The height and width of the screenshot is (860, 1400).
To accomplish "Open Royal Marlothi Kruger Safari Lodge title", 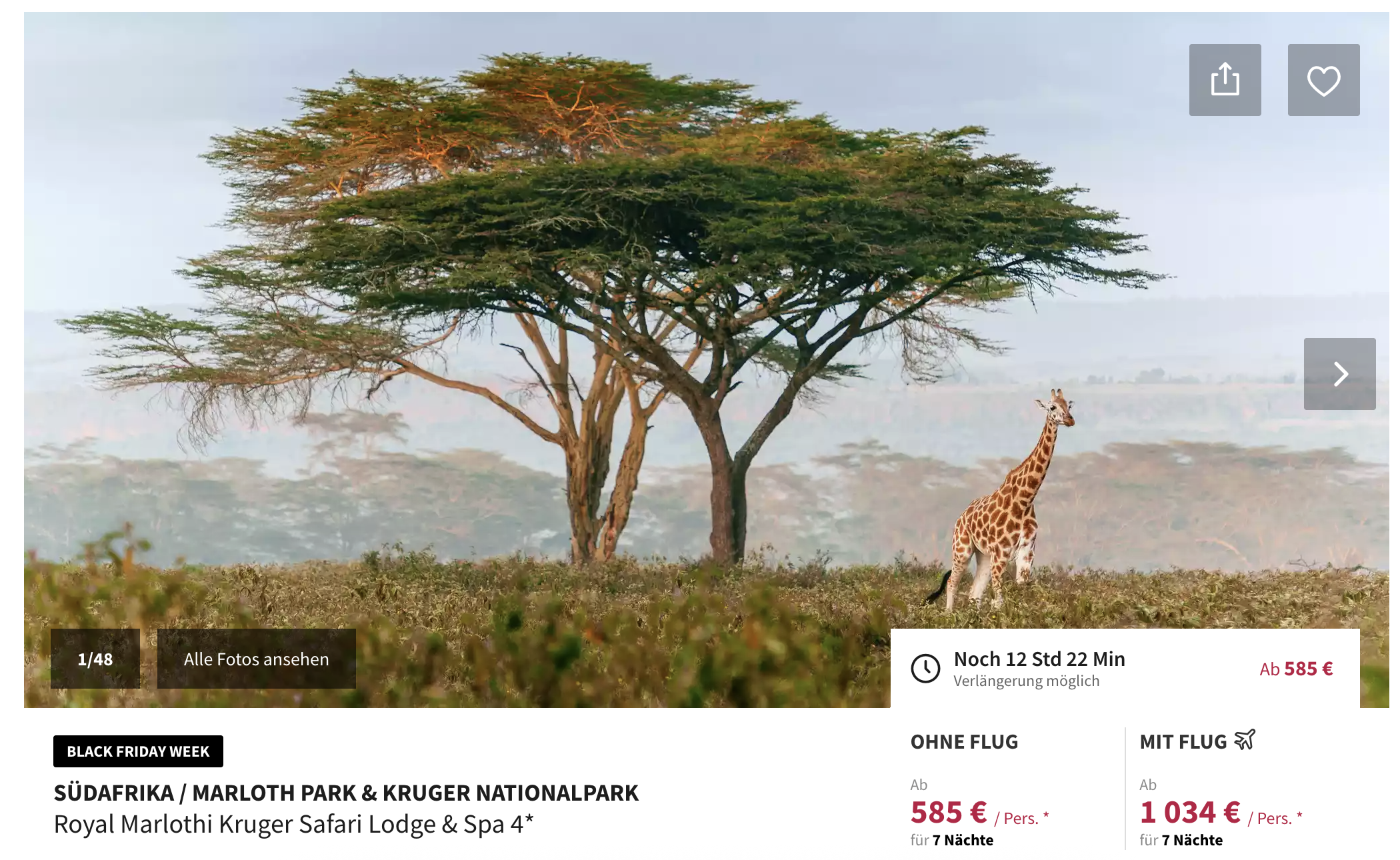I will click(x=293, y=825).
